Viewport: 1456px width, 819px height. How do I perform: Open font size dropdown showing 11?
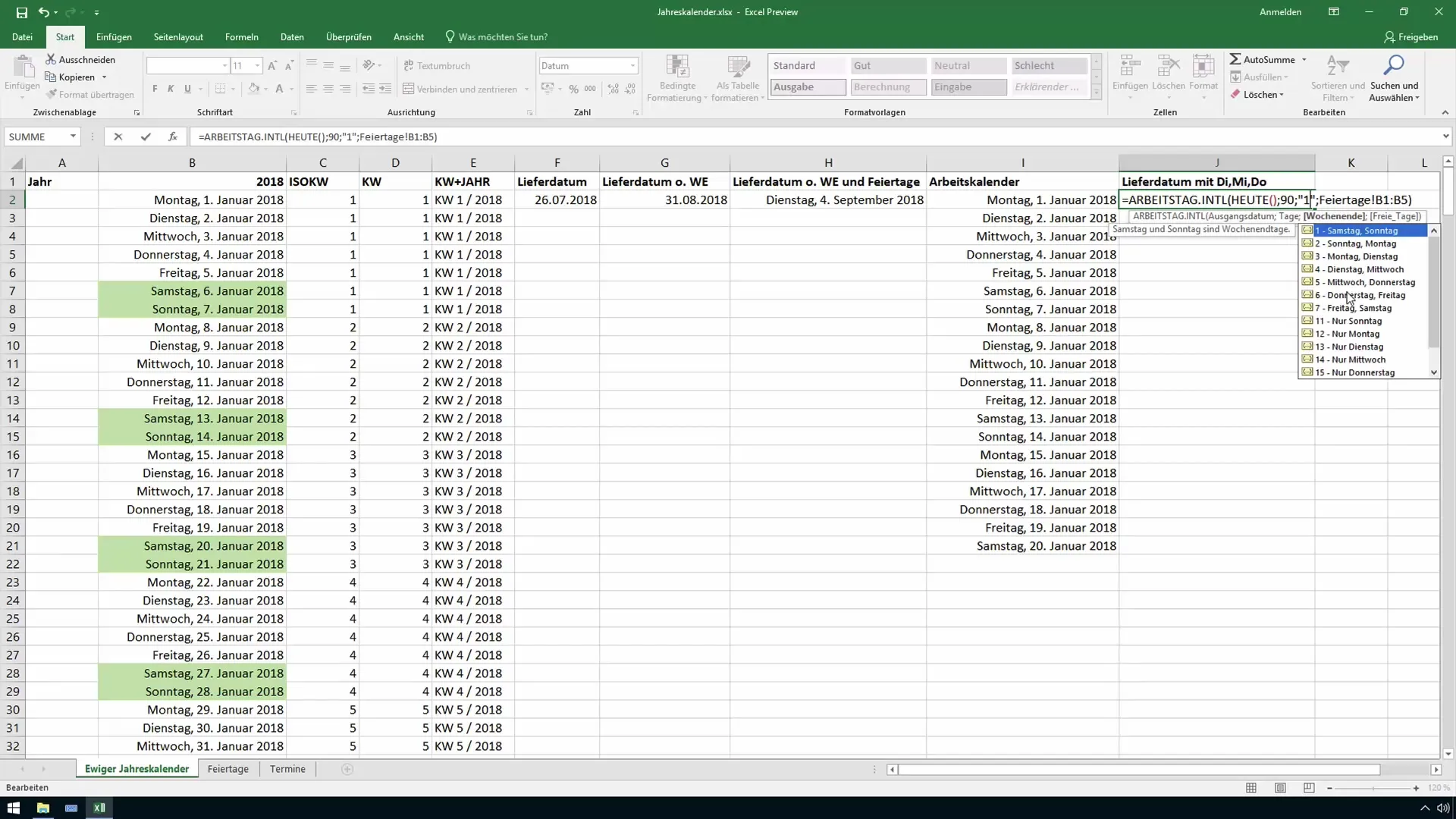[258, 66]
